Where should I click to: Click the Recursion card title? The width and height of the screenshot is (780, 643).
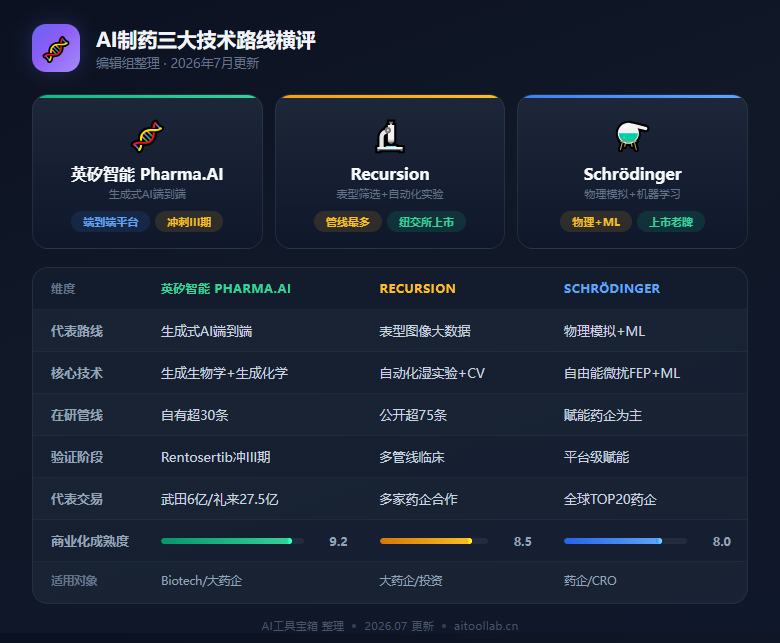click(x=390, y=174)
